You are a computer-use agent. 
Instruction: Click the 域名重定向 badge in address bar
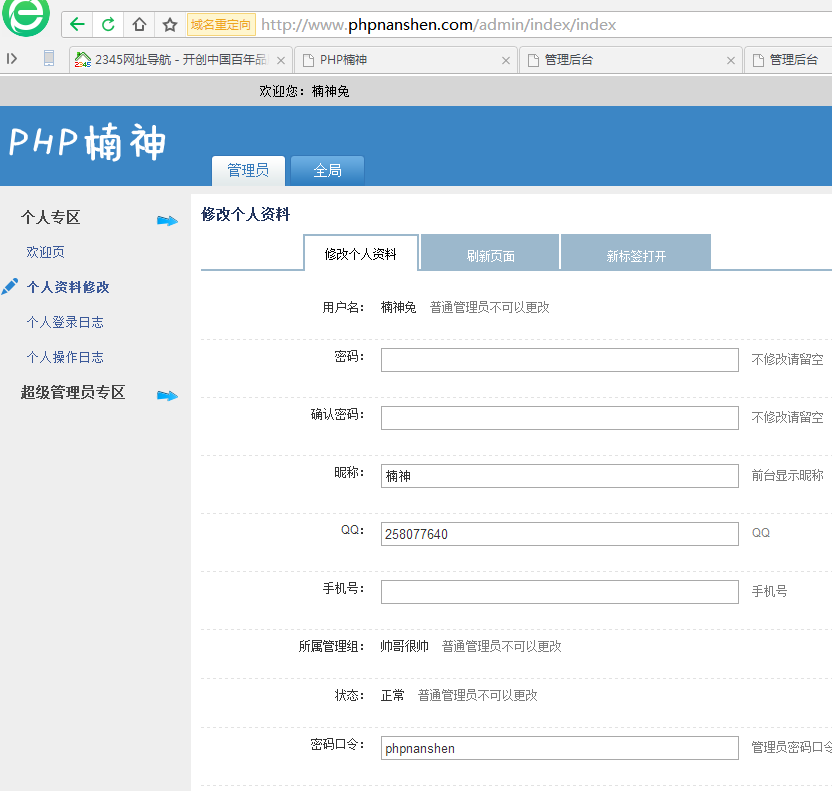[221, 24]
